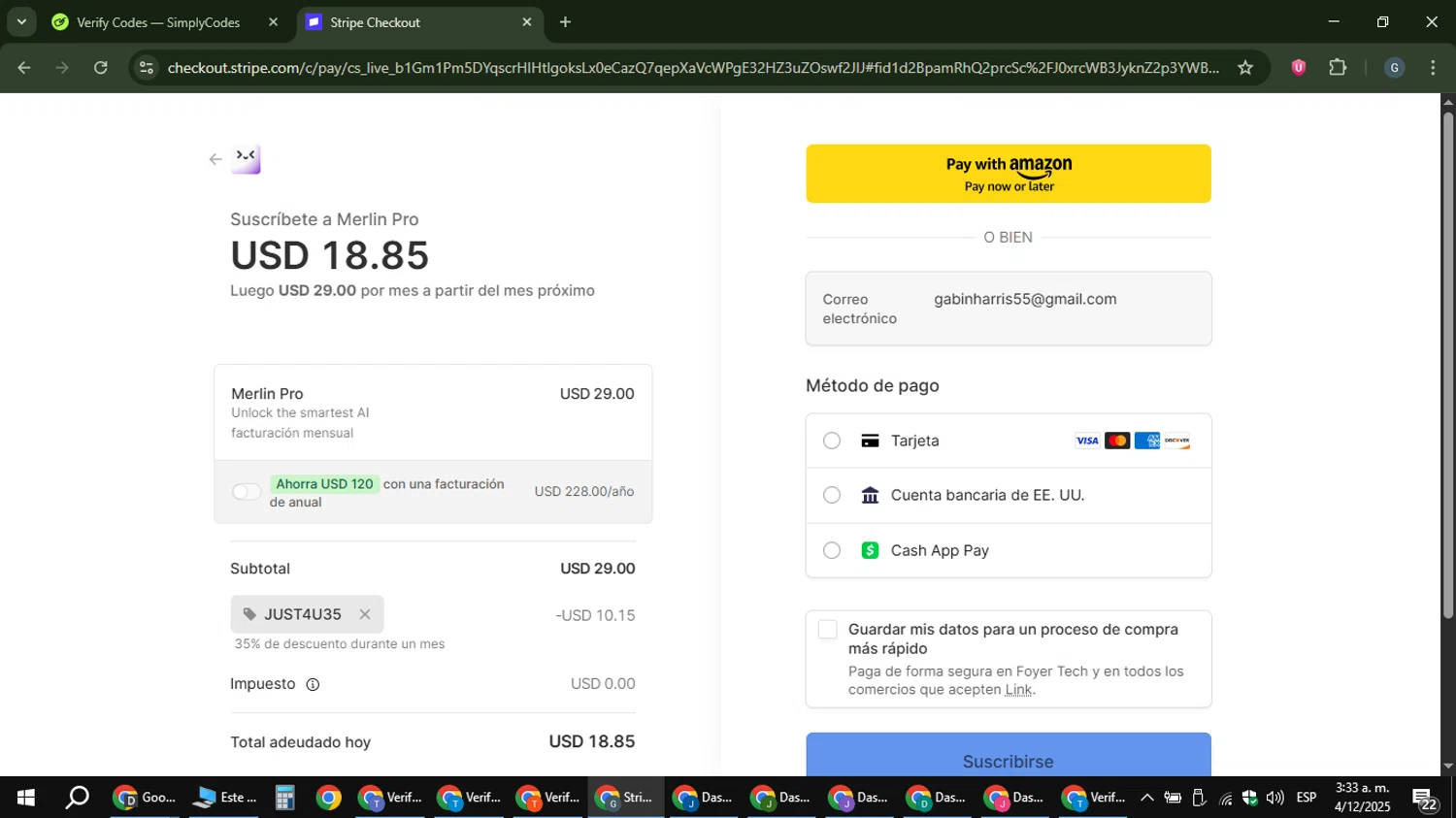Open Calculator from the taskbar

pos(284,798)
